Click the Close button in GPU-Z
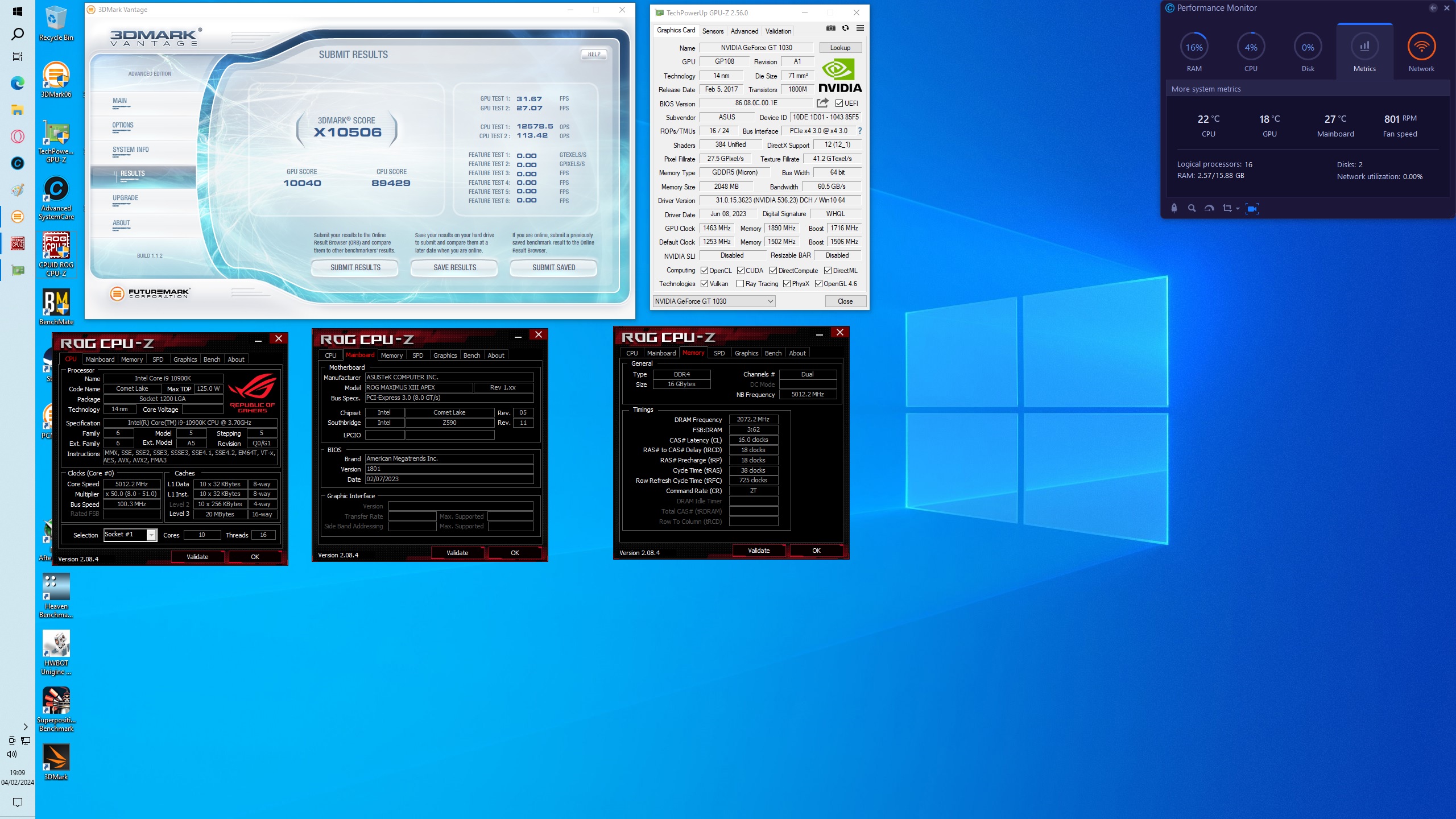The width and height of the screenshot is (1456, 819). (x=845, y=301)
